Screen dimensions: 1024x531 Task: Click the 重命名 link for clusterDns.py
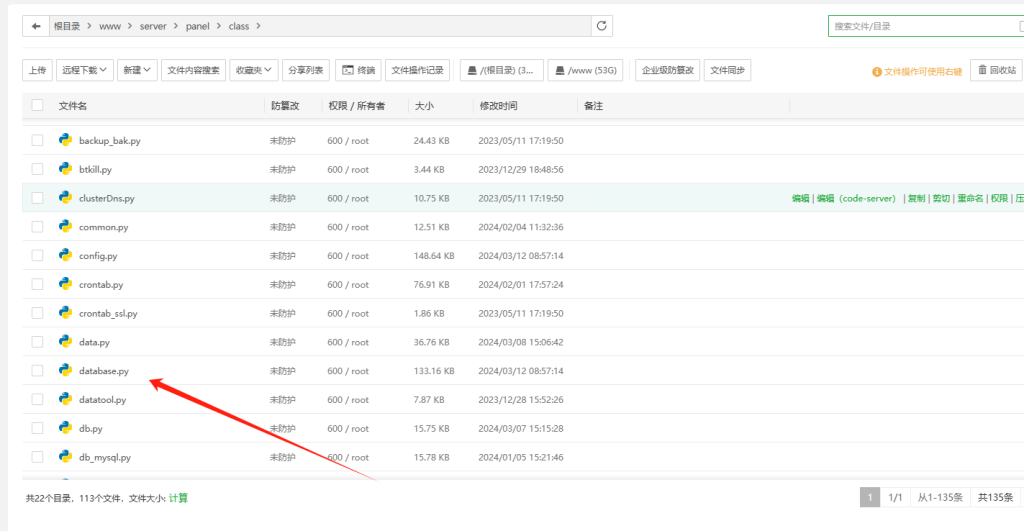coord(970,199)
